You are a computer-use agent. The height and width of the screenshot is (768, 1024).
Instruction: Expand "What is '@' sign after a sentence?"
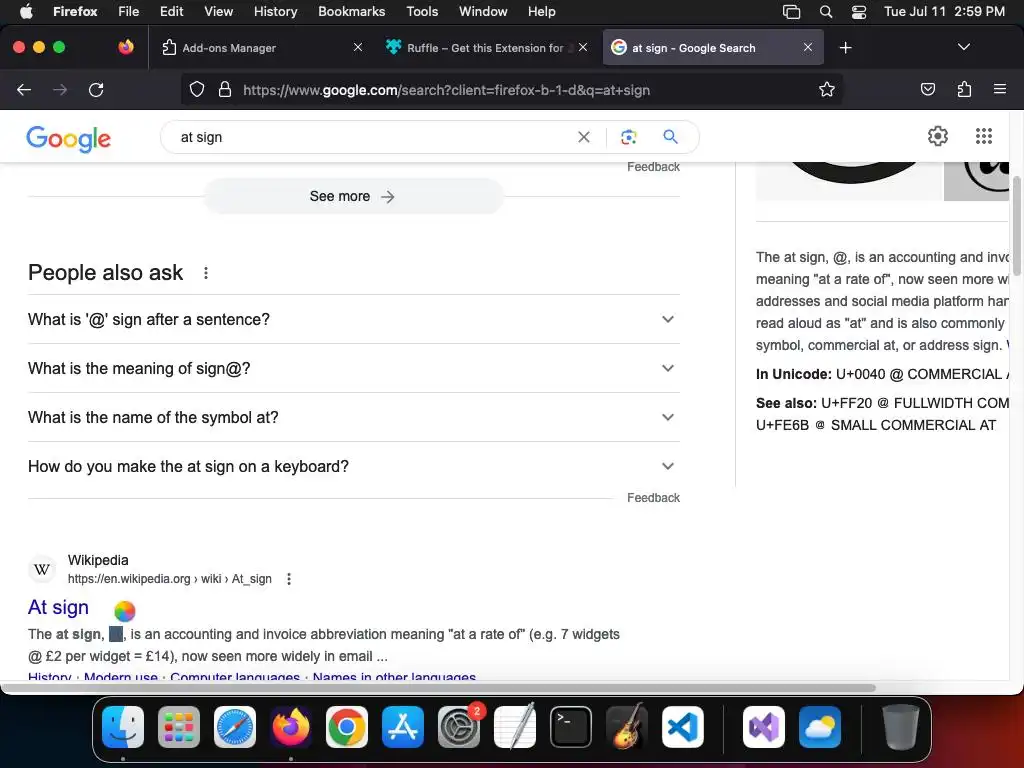pos(353,319)
